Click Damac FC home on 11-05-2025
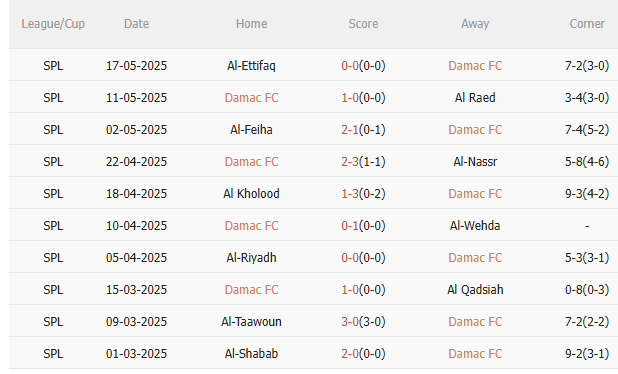618x374 pixels. pos(251,97)
